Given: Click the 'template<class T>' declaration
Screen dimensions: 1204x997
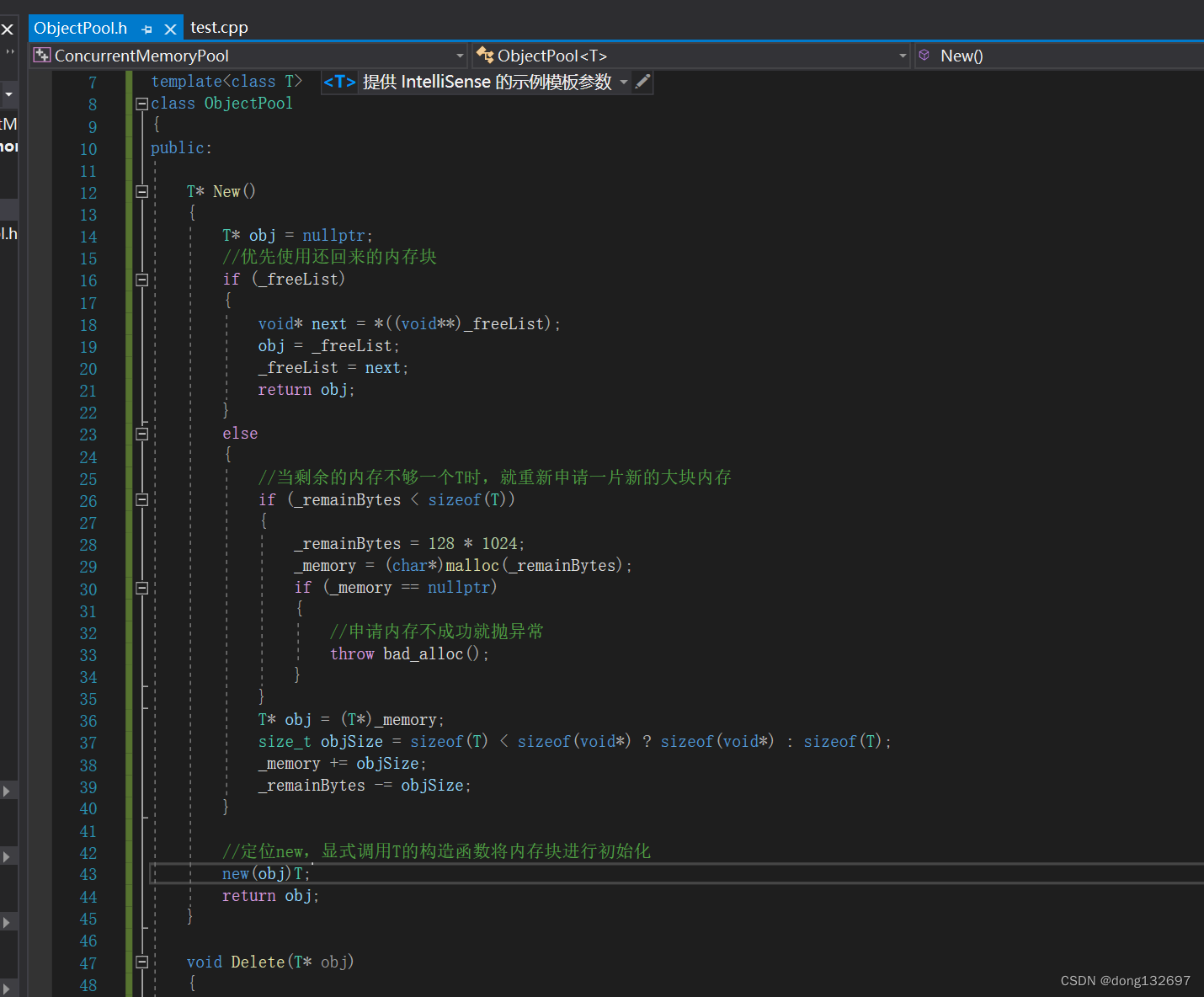Looking at the screenshot, I should pyautogui.click(x=226, y=82).
